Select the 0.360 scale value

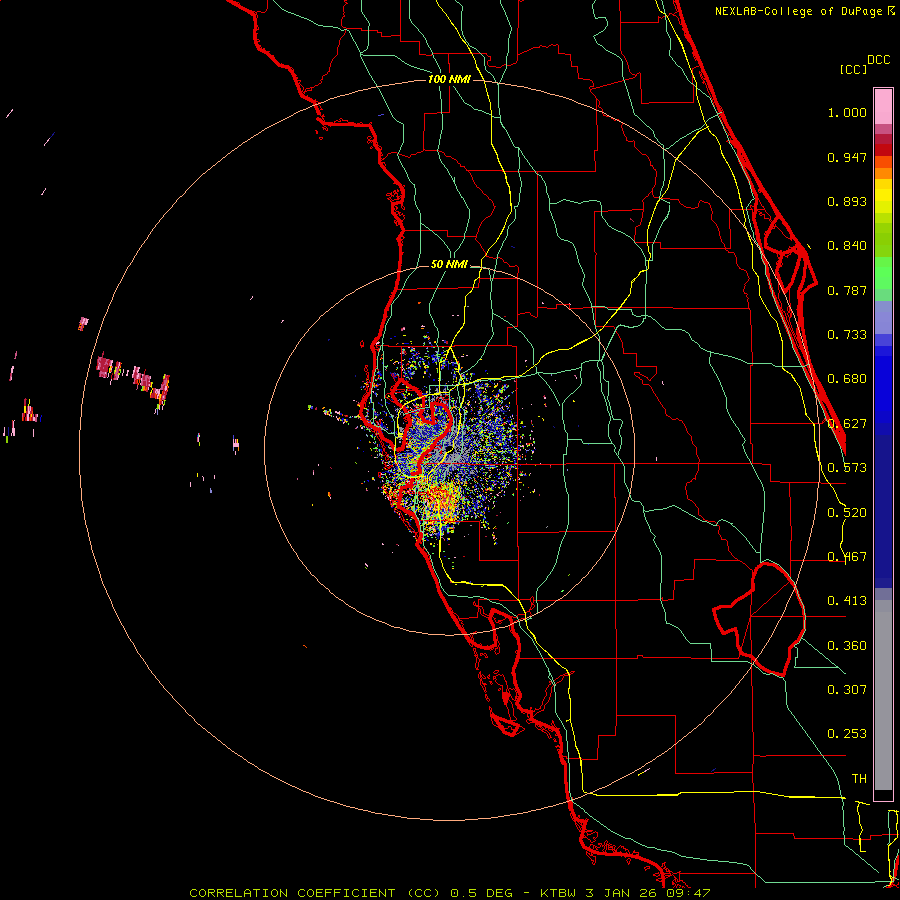847,646
